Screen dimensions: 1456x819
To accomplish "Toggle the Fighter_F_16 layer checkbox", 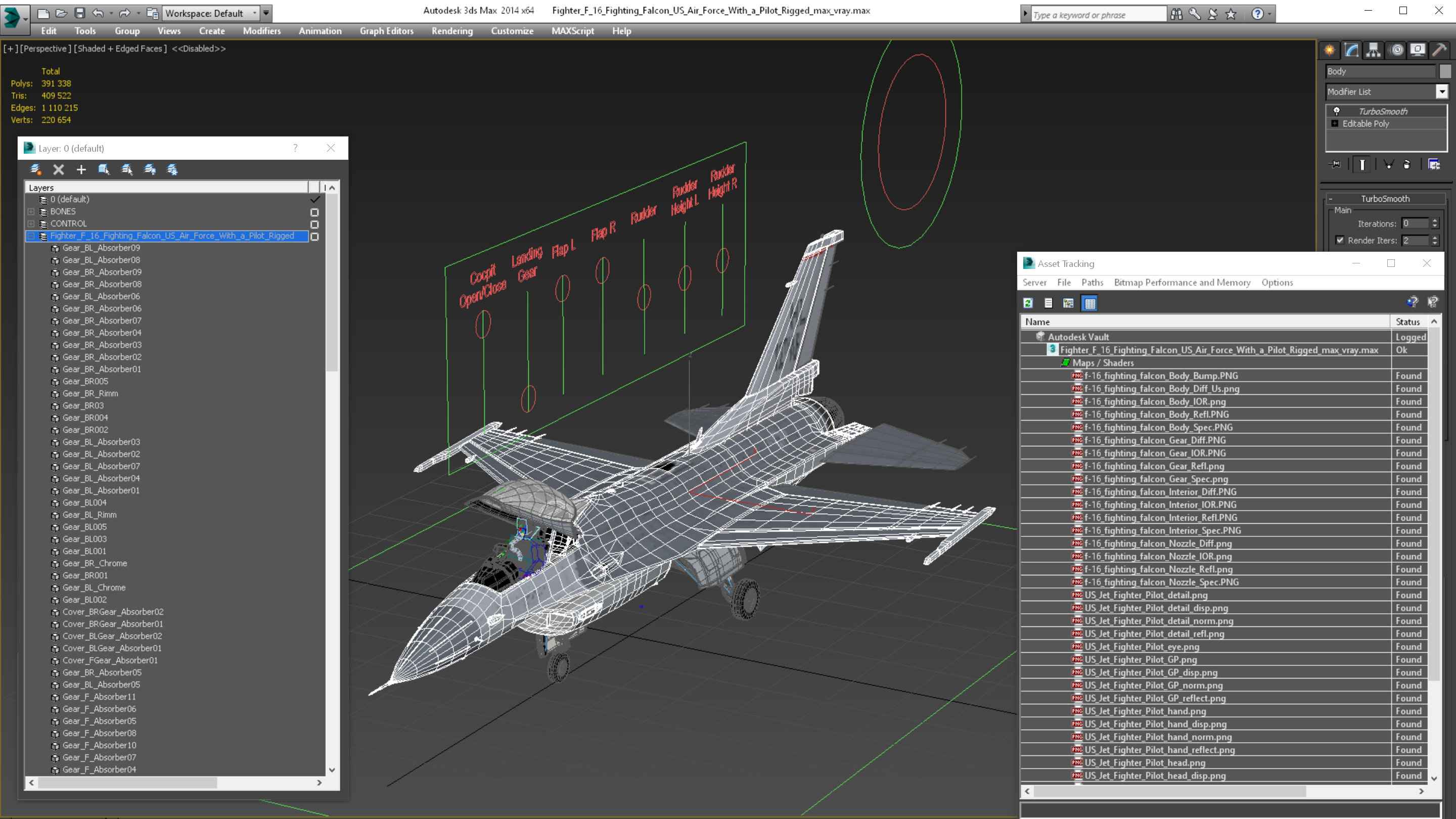I will 315,236.
